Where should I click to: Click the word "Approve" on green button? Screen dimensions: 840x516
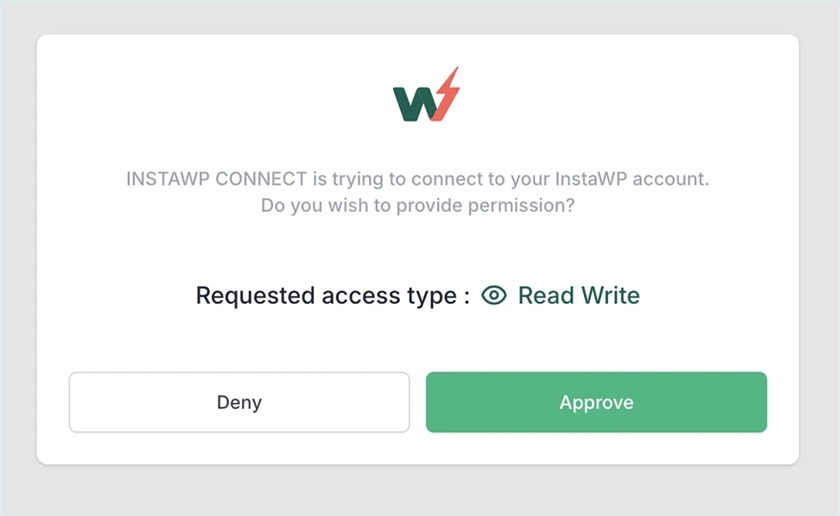pos(596,402)
